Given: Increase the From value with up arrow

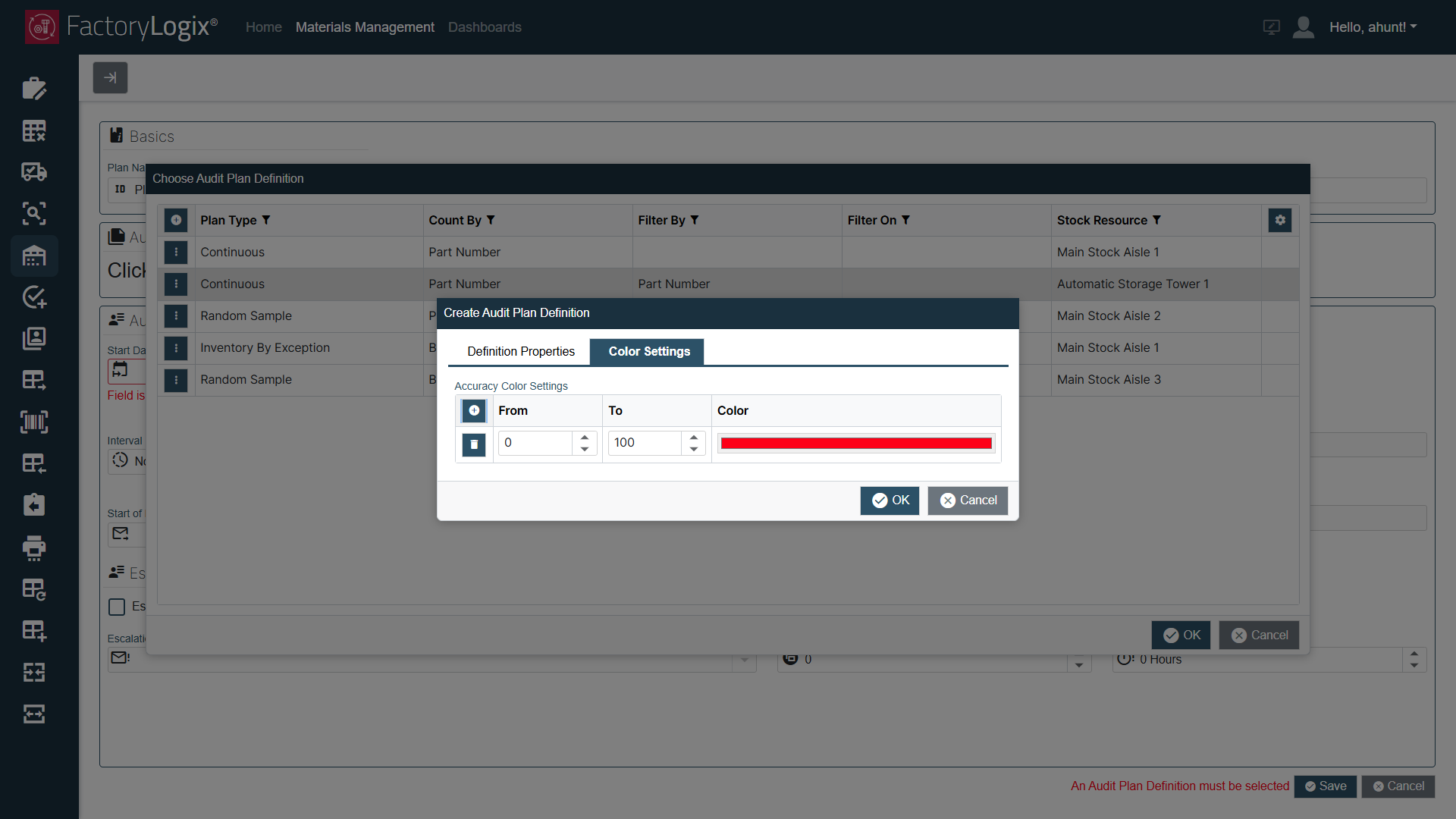Looking at the screenshot, I should tap(585, 438).
